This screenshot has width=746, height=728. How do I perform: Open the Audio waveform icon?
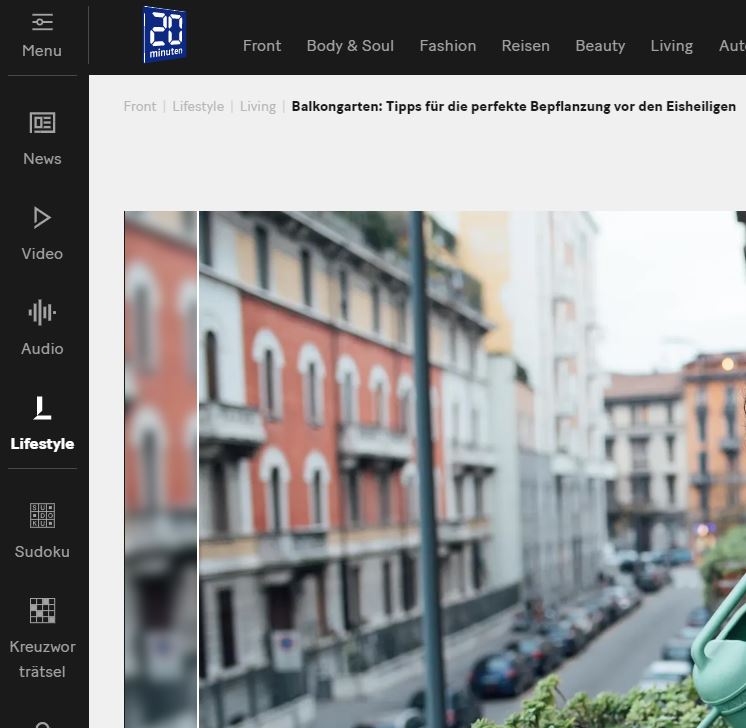[x=42, y=313]
